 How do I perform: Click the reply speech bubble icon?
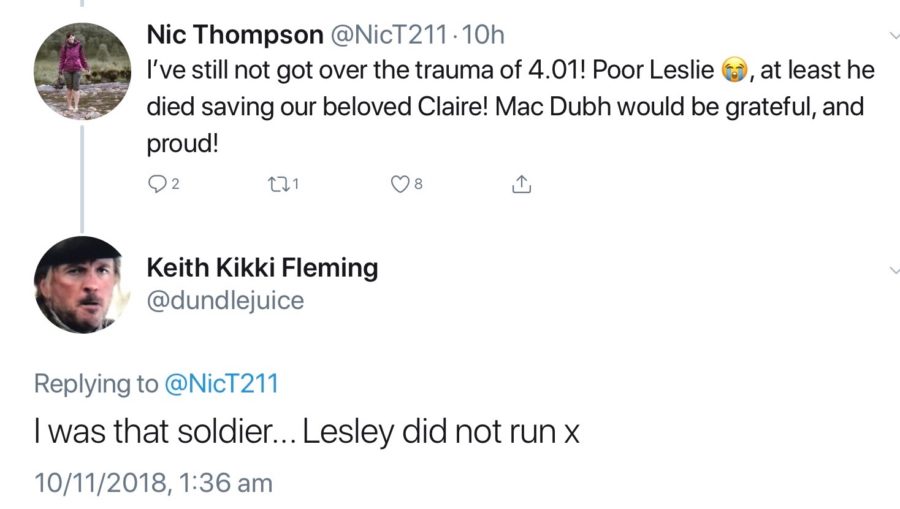point(155,184)
